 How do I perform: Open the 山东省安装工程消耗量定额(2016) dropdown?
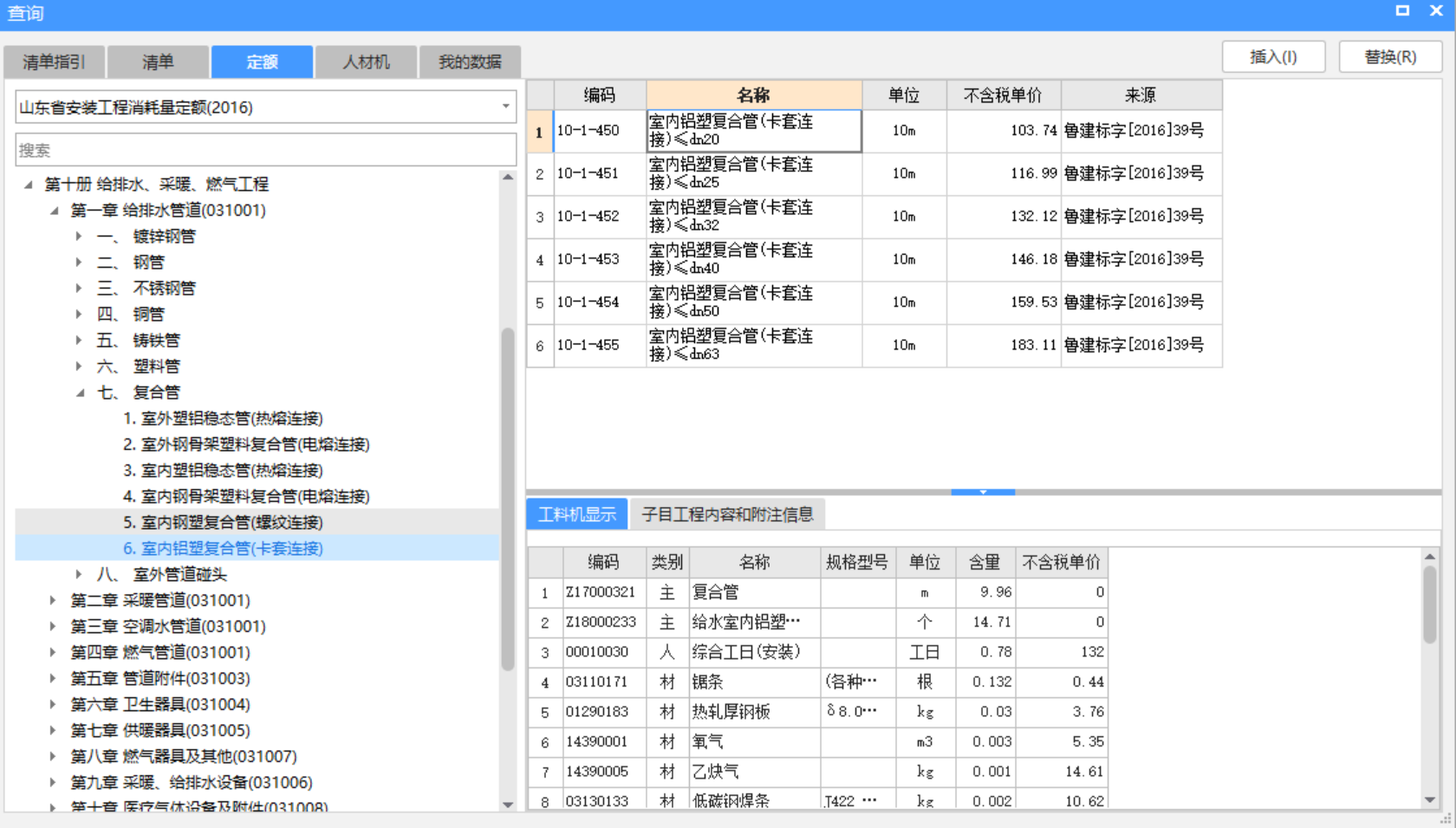point(265,108)
